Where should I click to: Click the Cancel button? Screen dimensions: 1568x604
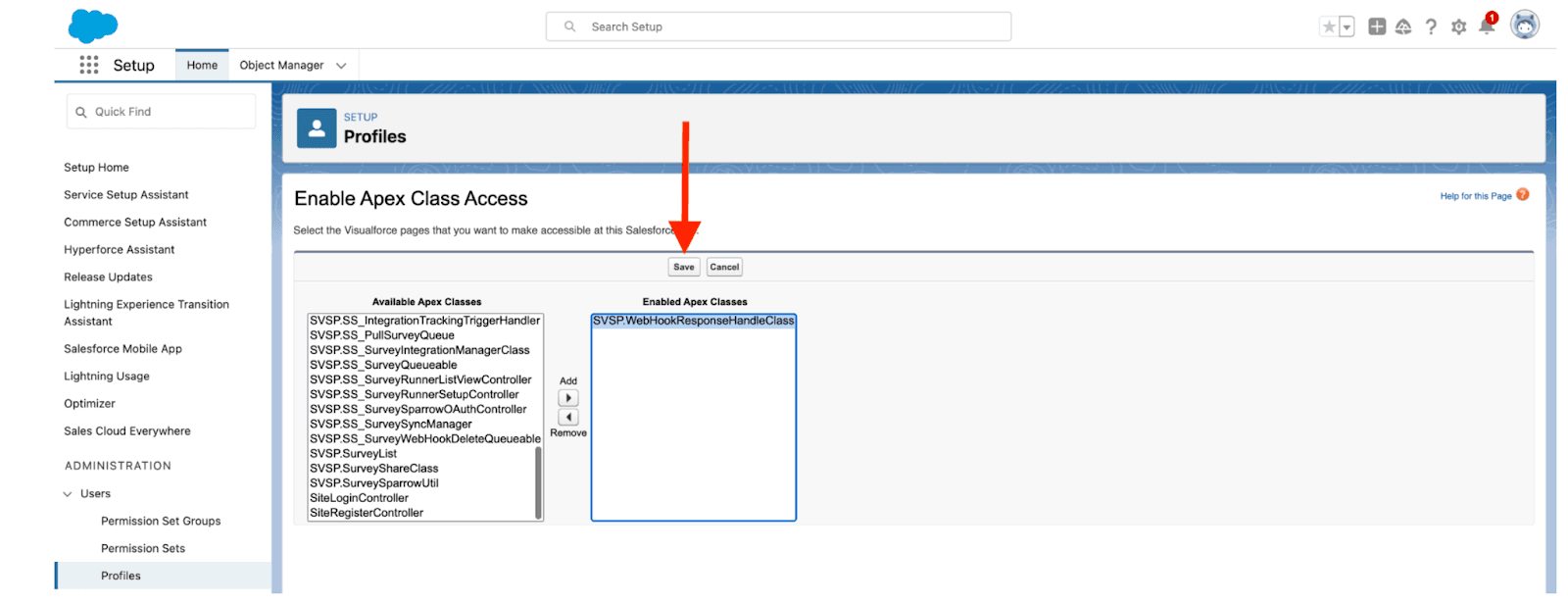tap(724, 267)
